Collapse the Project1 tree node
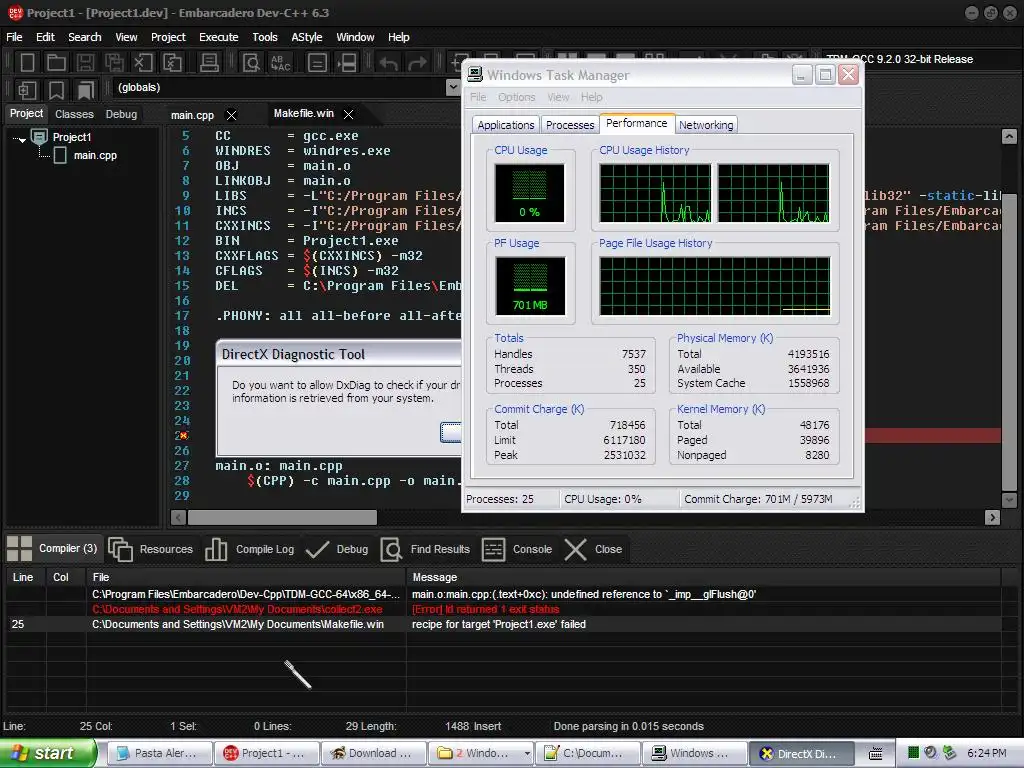 [20, 139]
